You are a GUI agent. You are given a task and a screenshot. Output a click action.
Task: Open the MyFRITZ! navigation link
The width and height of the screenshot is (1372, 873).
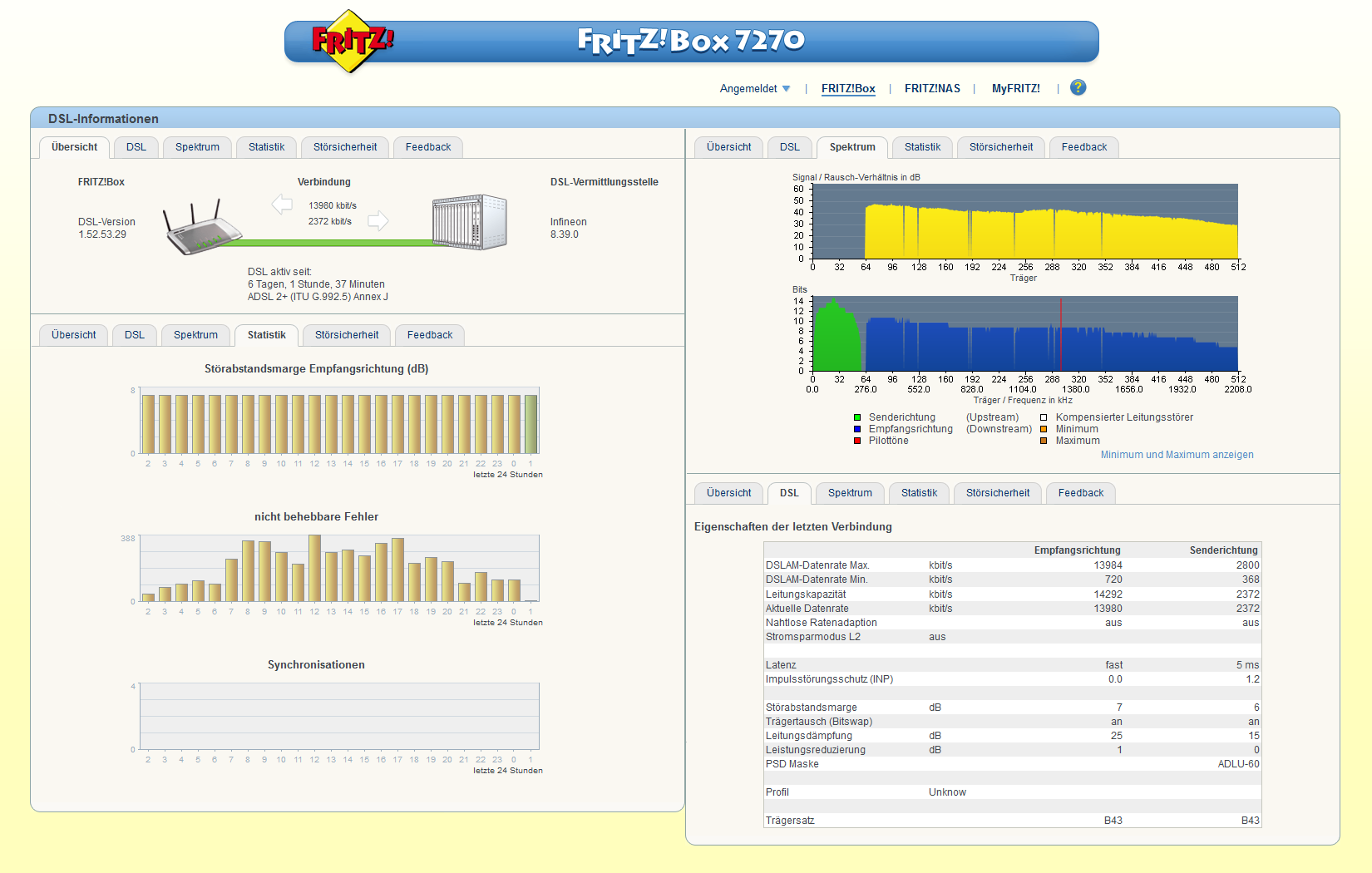[1016, 88]
